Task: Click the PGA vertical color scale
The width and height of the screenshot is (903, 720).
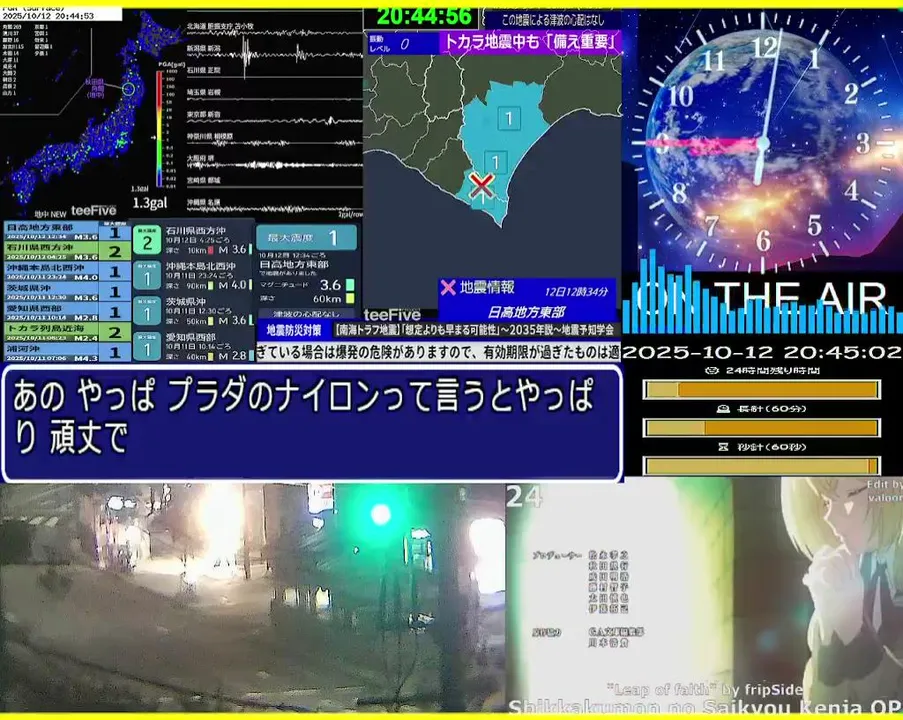Action: point(159,128)
